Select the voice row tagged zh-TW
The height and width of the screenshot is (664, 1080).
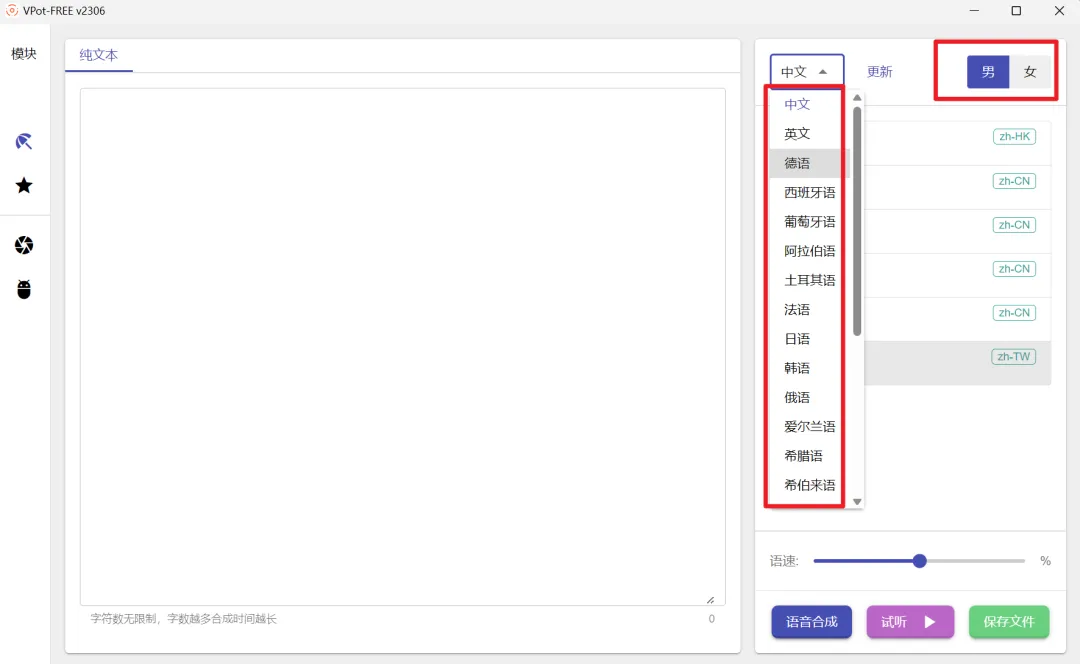click(x=957, y=362)
